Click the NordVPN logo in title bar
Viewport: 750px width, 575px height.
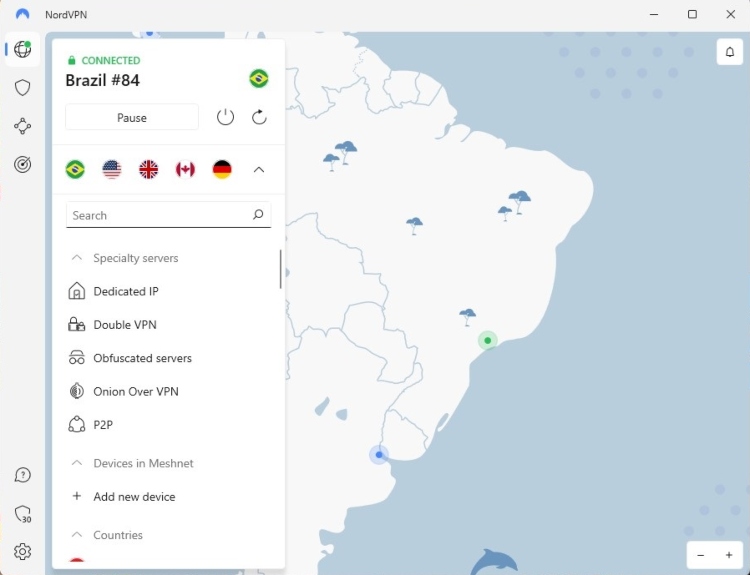[x=22, y=14]
